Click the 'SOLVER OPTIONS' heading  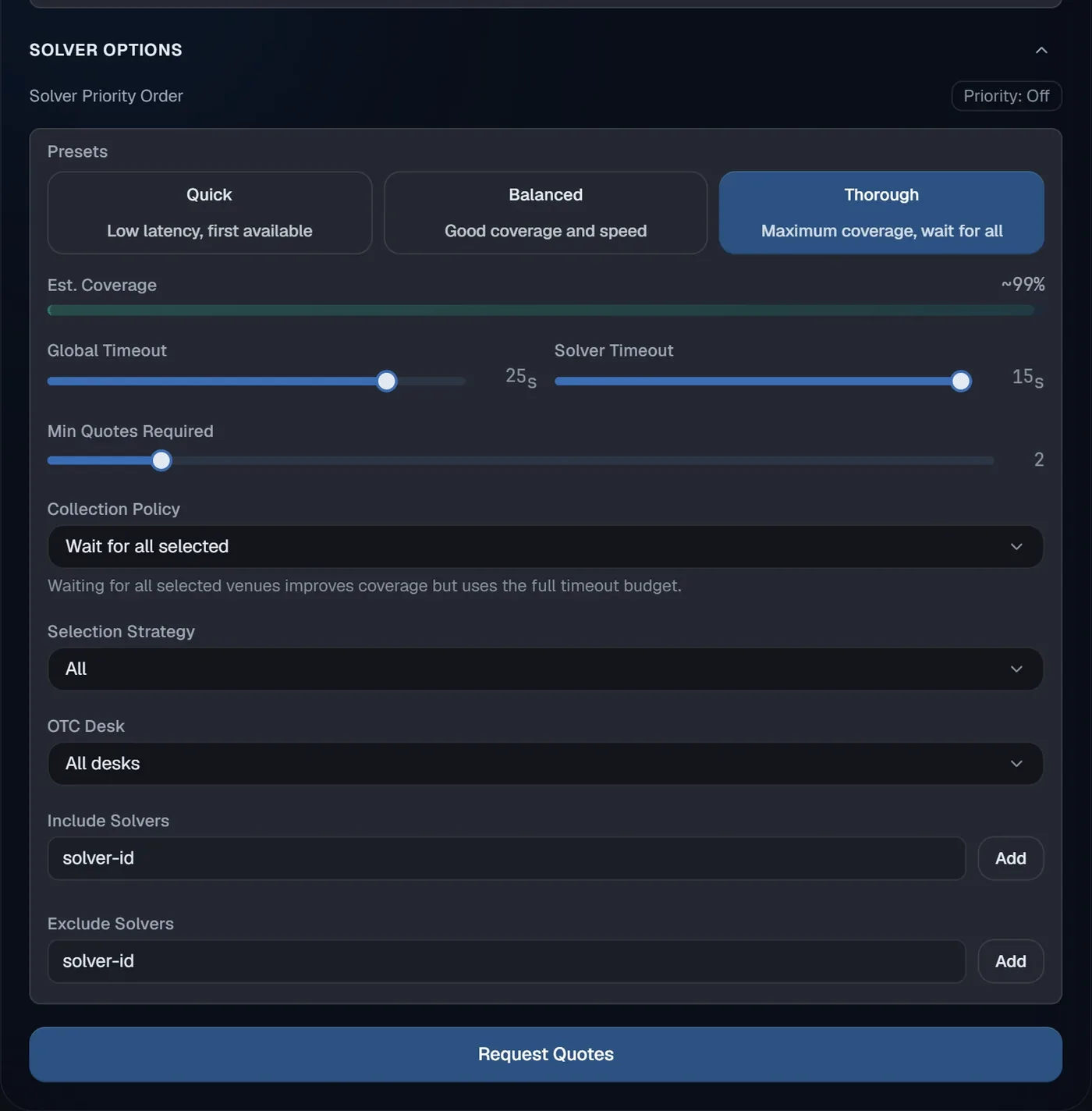pyautogui.click(x=106, y=50)
